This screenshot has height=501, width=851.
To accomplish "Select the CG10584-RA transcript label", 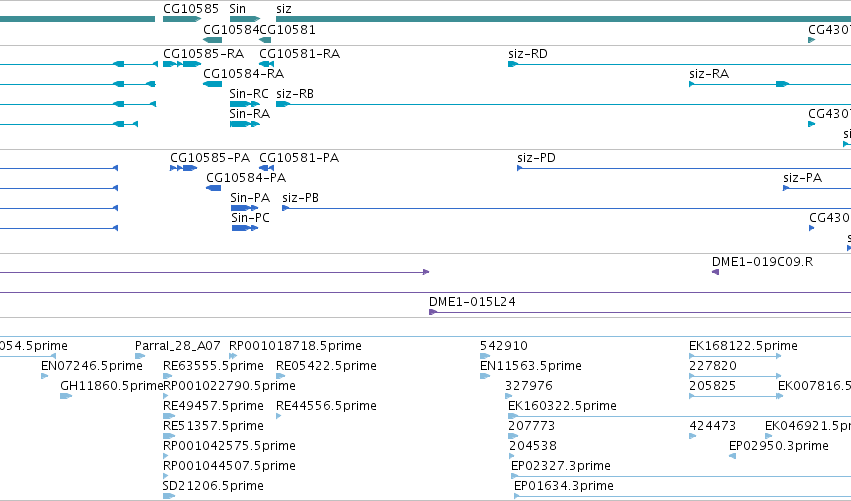I will 243,74.
